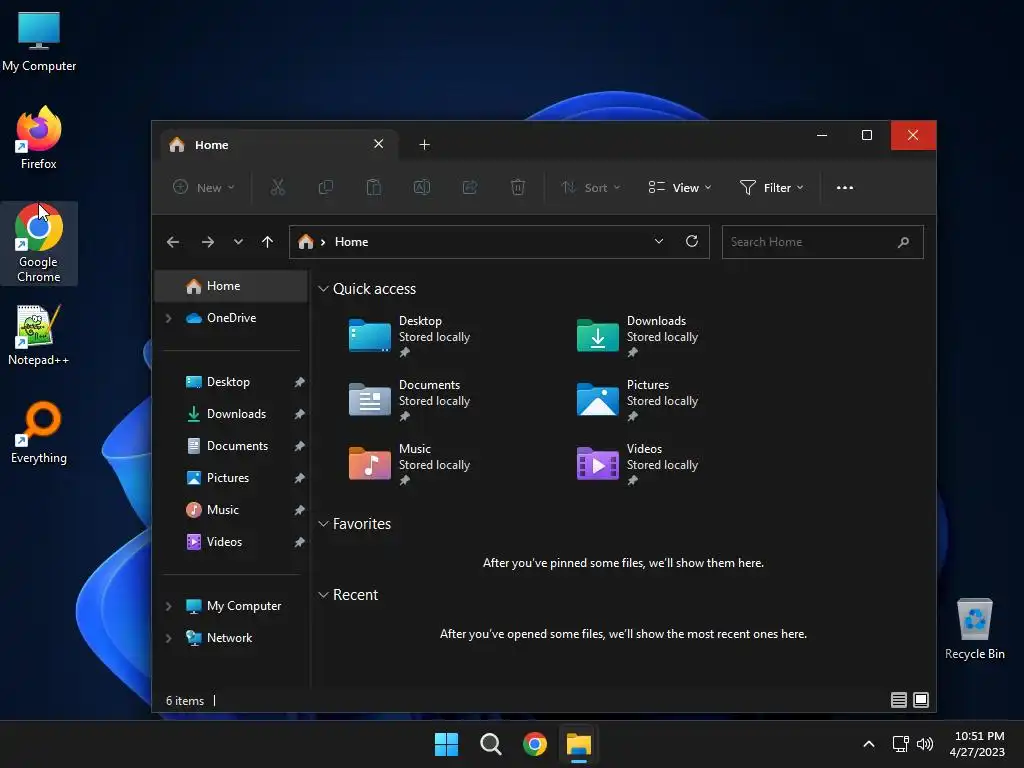
Task: Open the Videos folder in Quick access
Action: click(637, 464)
